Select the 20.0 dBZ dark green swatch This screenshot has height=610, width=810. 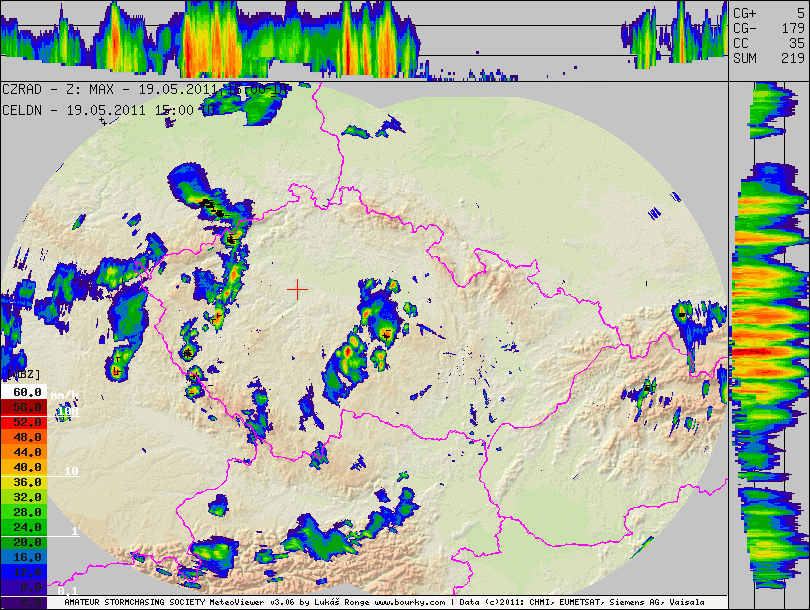click(x=24, y=542)
